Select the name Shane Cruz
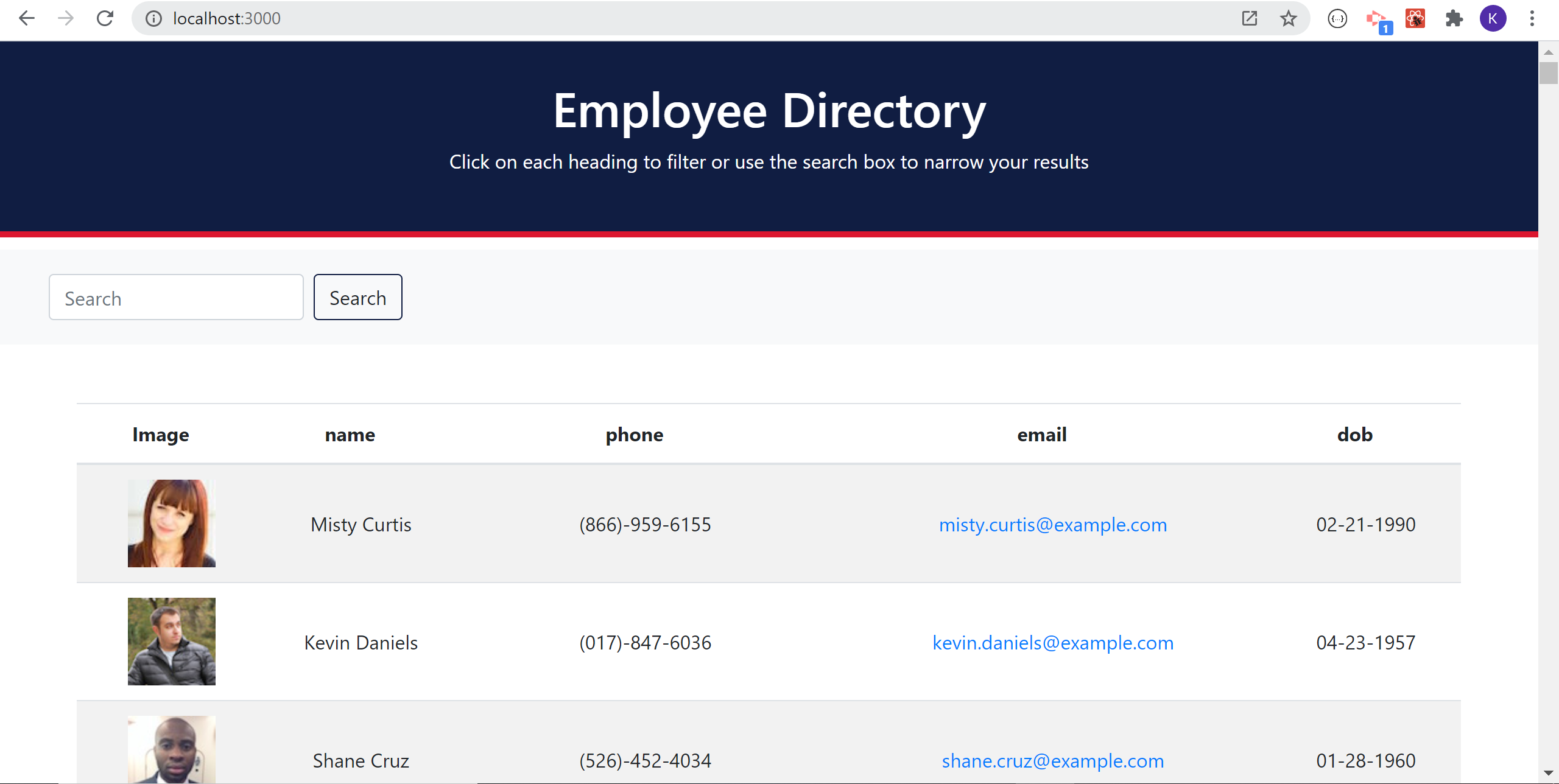 361,761
